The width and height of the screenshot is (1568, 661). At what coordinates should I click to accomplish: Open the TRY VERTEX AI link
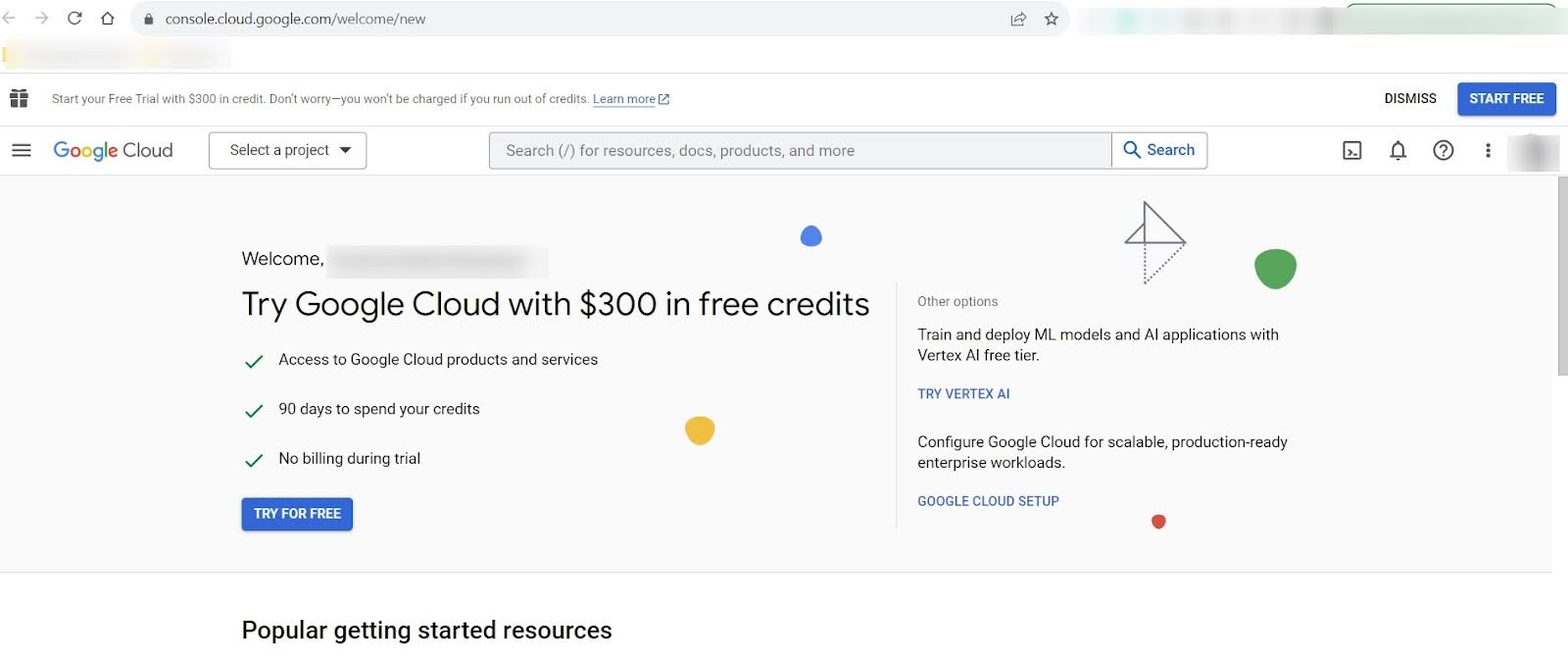click(x=962, y=393)
